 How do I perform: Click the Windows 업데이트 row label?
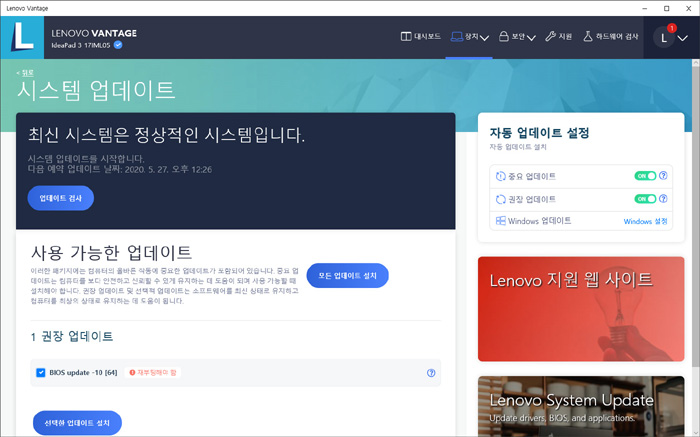539,221
